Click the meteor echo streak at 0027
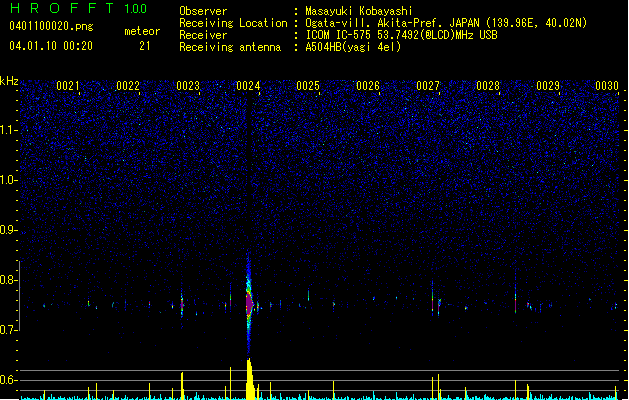This screenshot has height=400, width=629. point(432,299)
